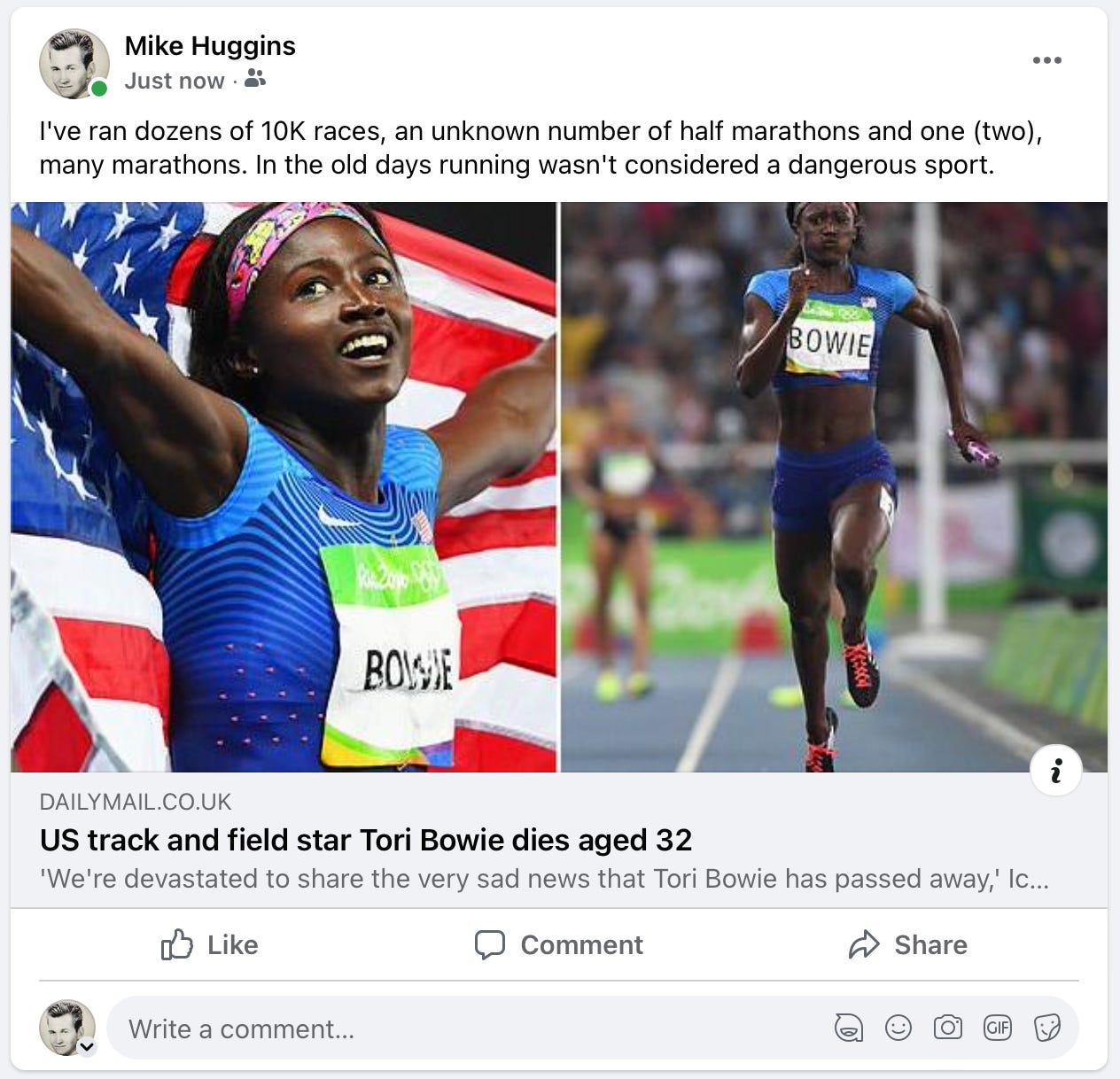This screenshot has width=1120, height=1079.
Task: Click the sprinting photo on article preview
Action: point(835,487)
